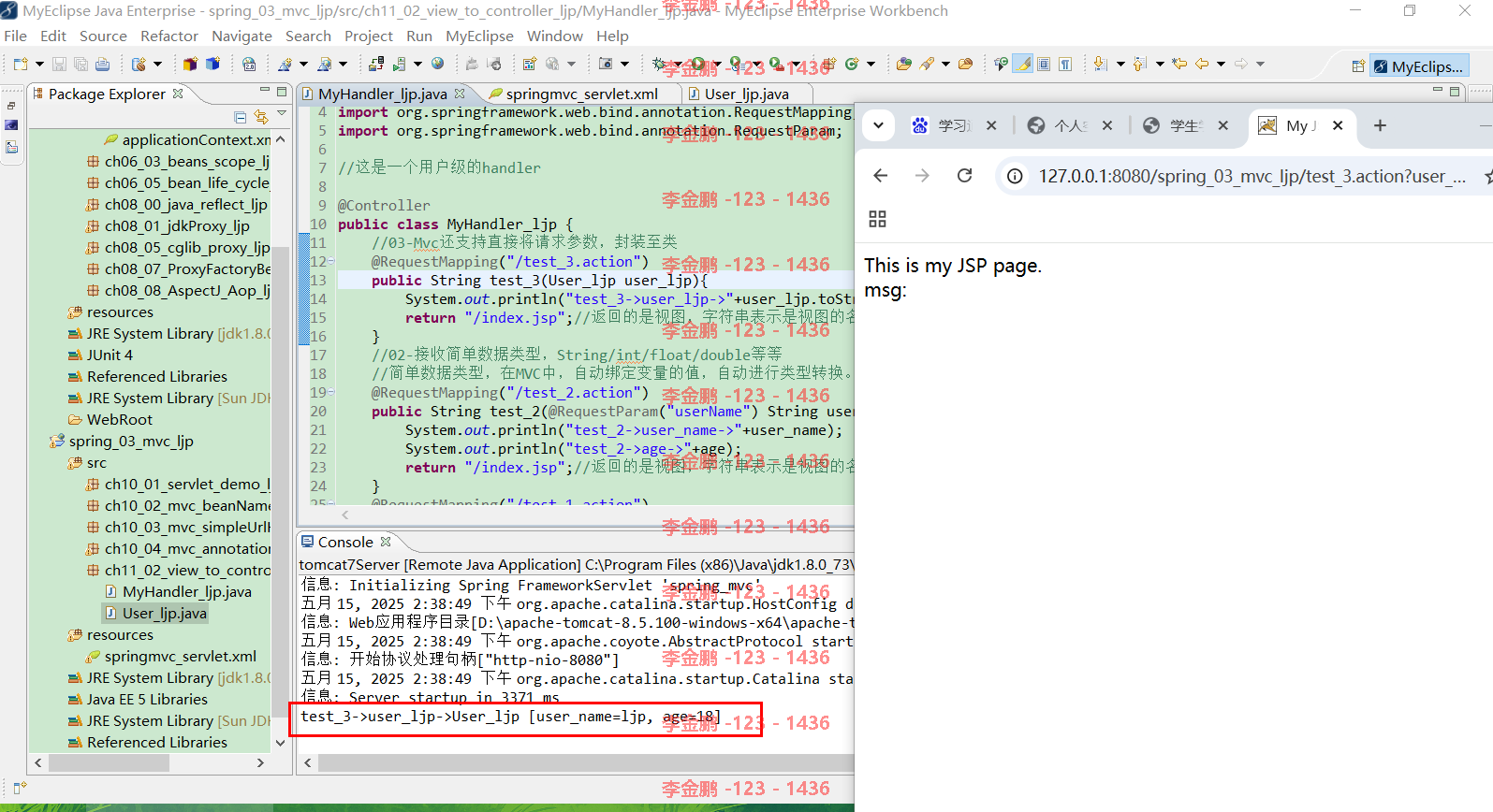Toggle Show Whitespace Characters pilcrow icon

coord(1065,65)
